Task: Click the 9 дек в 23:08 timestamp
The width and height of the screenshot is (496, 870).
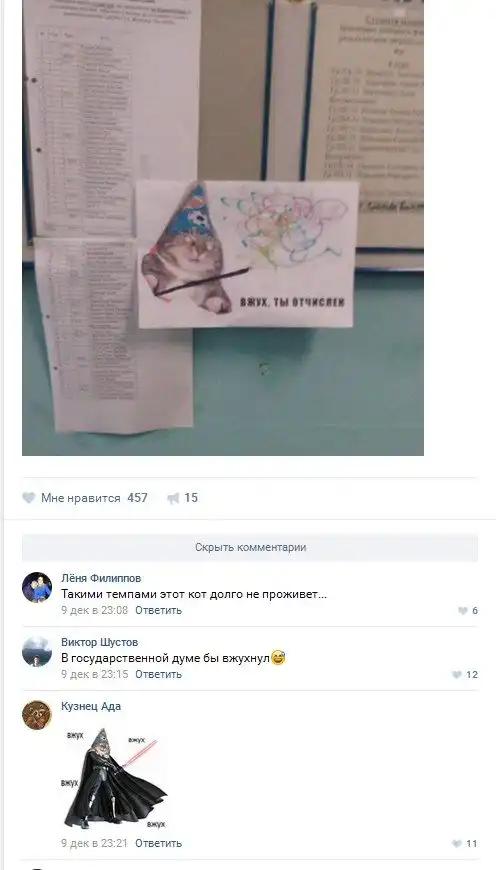Action: coord(94,610)
